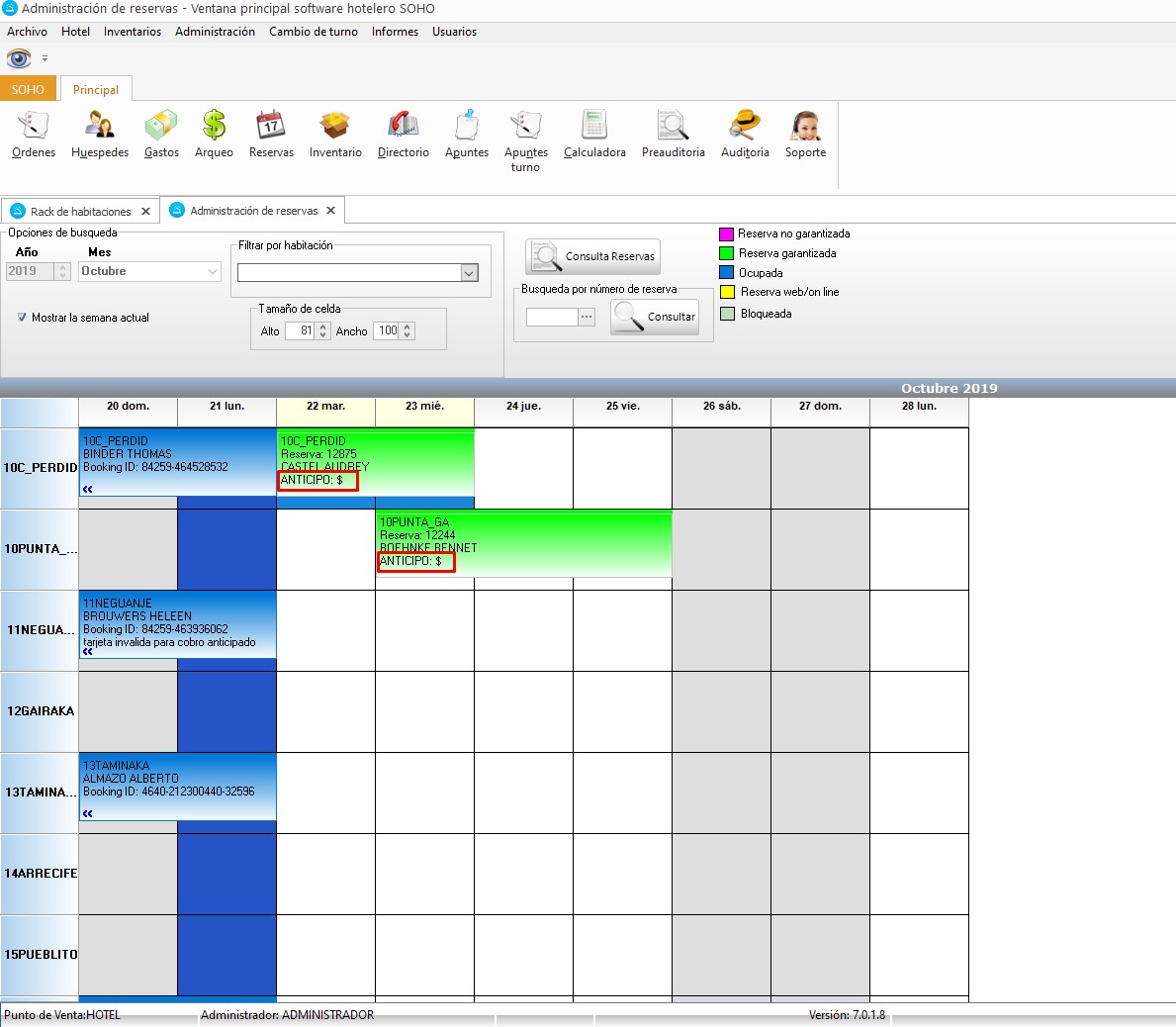Open Soporte help agent
The width and height of the screenshot is (1176, 1027).
(x=805, y=135)
